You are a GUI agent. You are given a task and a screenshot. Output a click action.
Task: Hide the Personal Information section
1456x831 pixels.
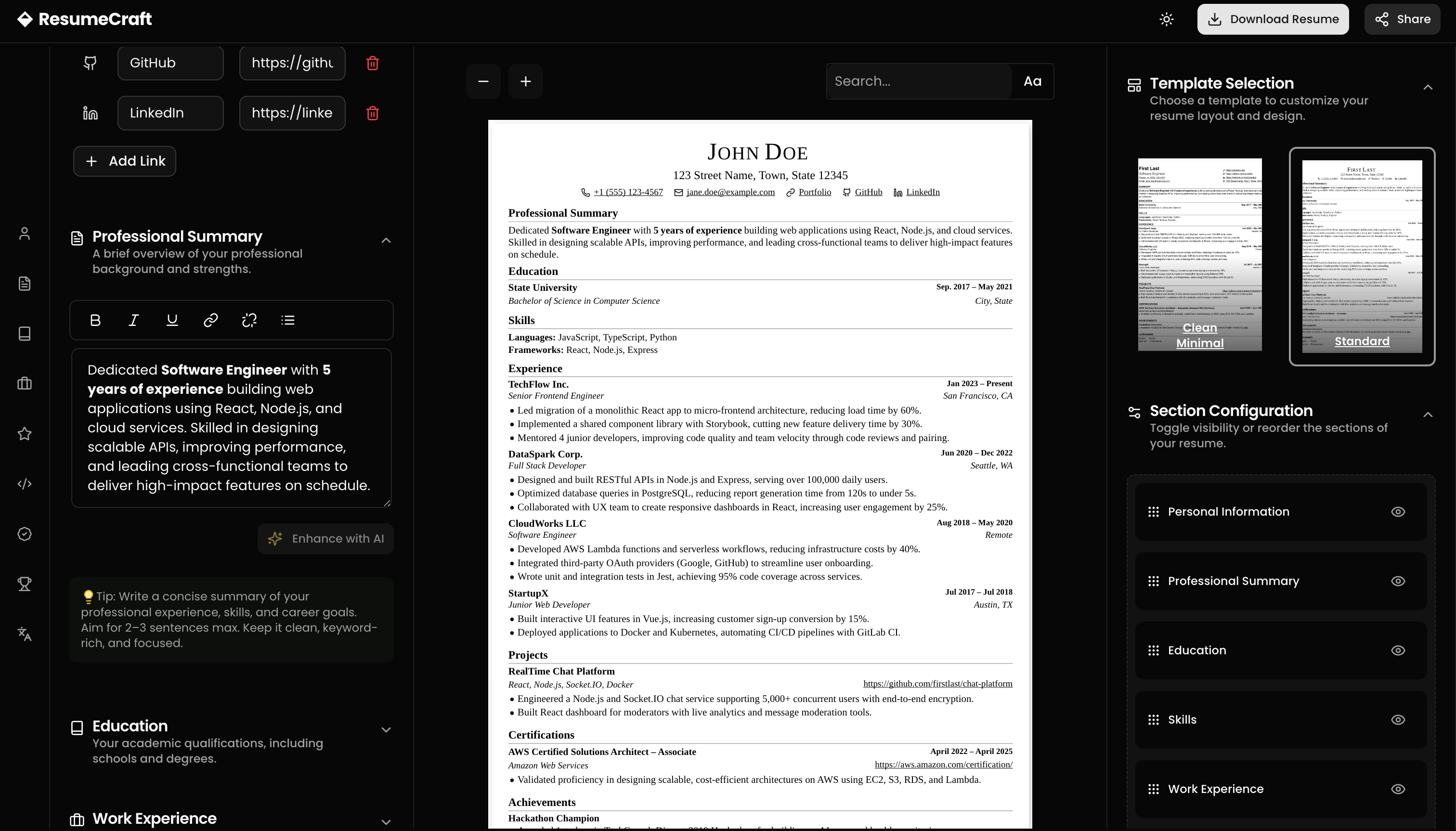click(x=1398, y=512)
